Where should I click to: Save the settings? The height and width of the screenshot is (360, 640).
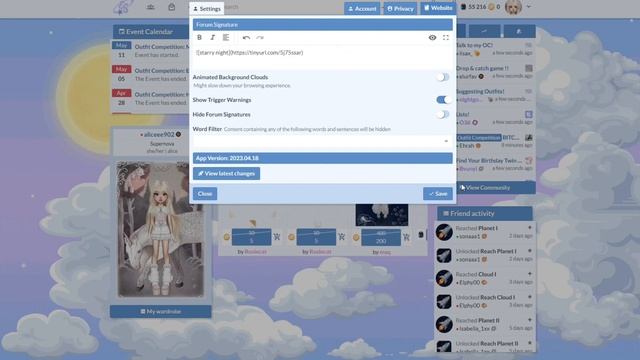[x=438, y=193]
